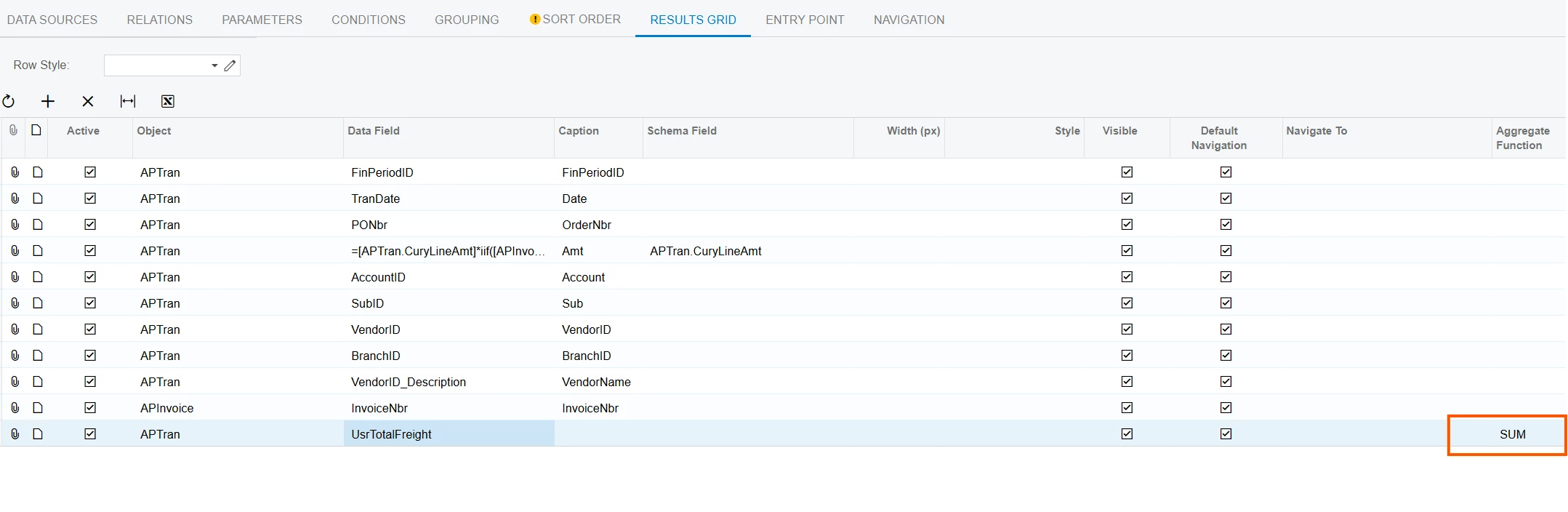The width and height of the screenshot is (1568, 512).
Task: Open the Row Style dropdown arrow
Action: tap(214, 65)
